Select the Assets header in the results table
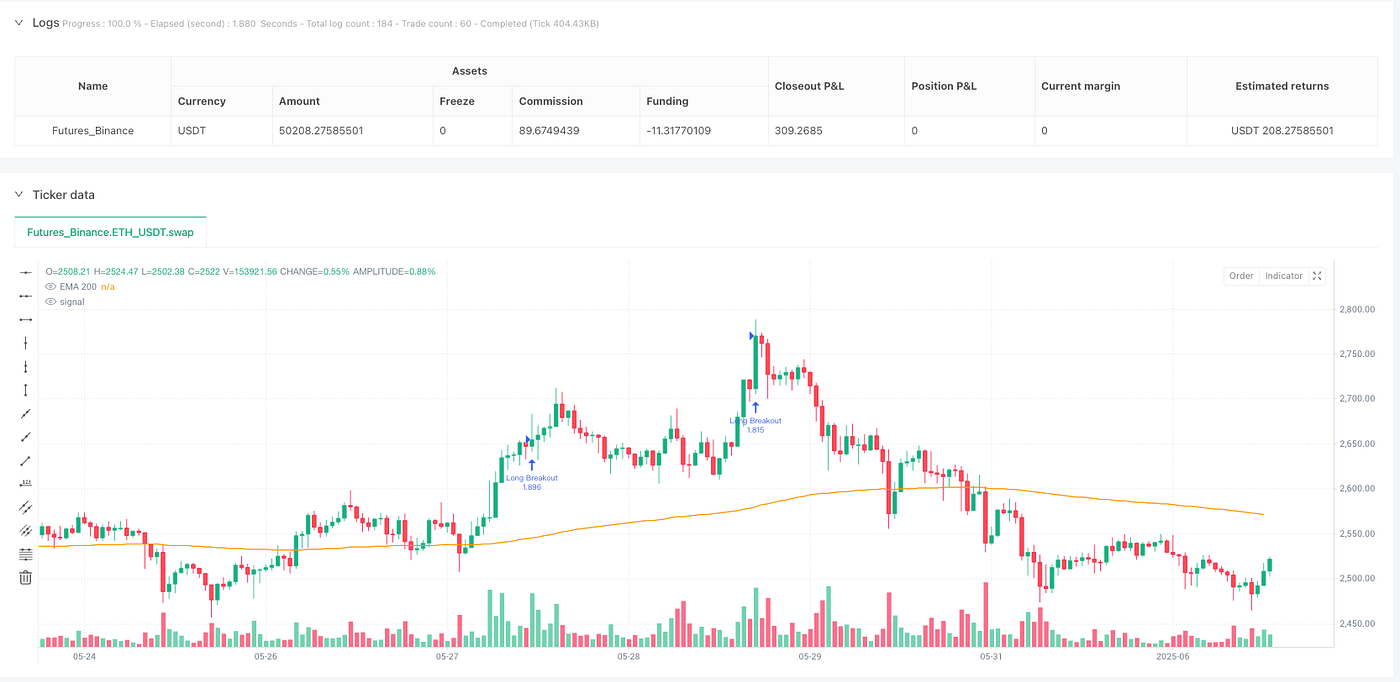The image size is (1400, 682). tap(469, 70)
